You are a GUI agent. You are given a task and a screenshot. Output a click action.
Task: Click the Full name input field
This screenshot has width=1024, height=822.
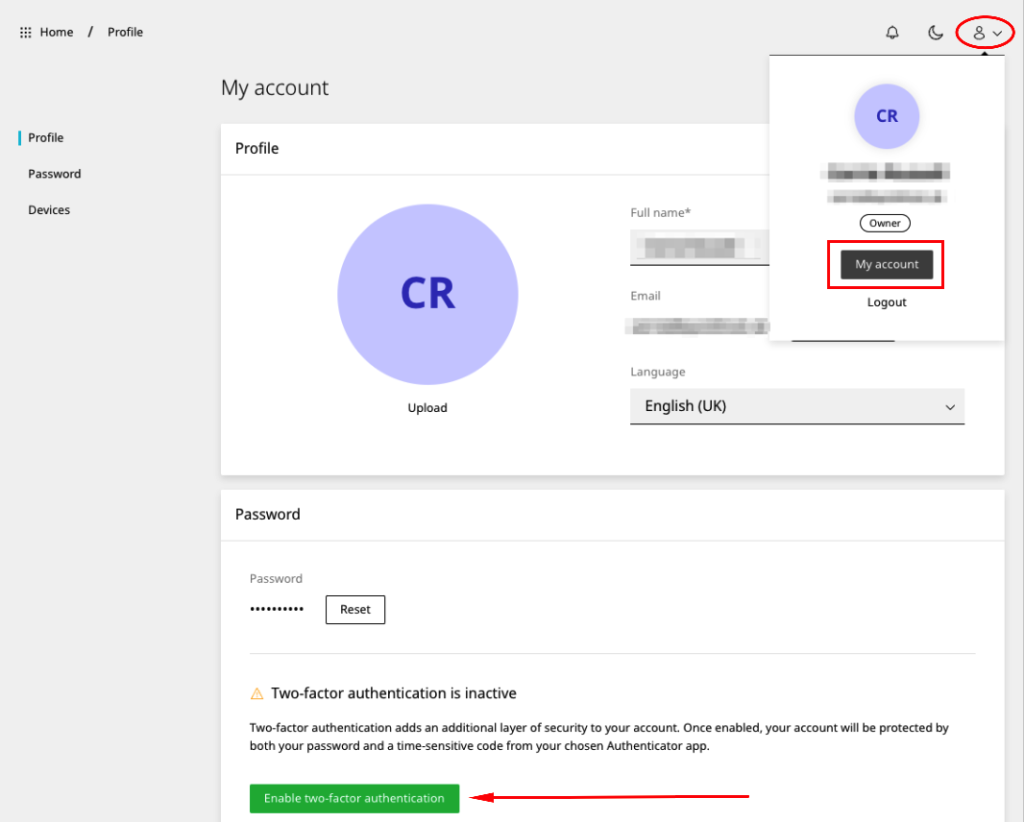pyautogui.click(x=699, y=247)
